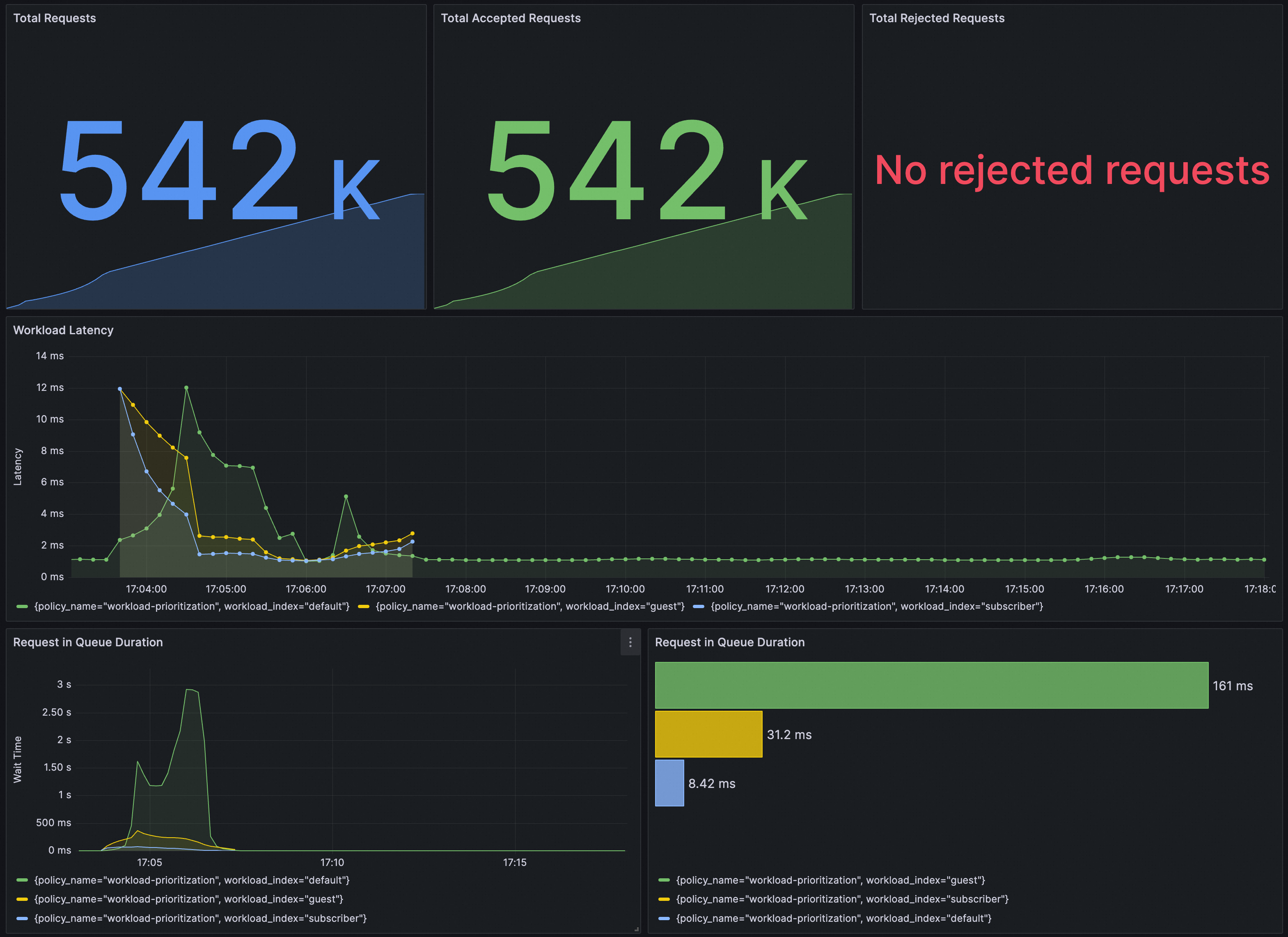Click subscriber label in bar chart legend
This screenshot has width=1288, height=937.
click(x=841, y=899)
